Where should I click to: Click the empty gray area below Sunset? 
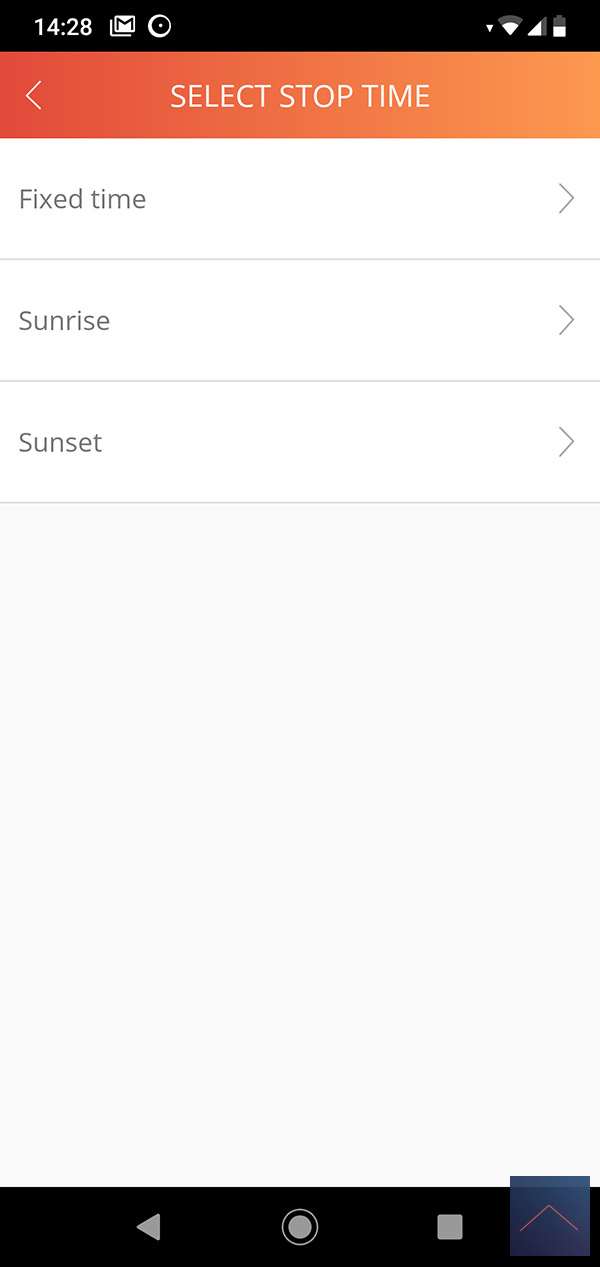point(300,800)
